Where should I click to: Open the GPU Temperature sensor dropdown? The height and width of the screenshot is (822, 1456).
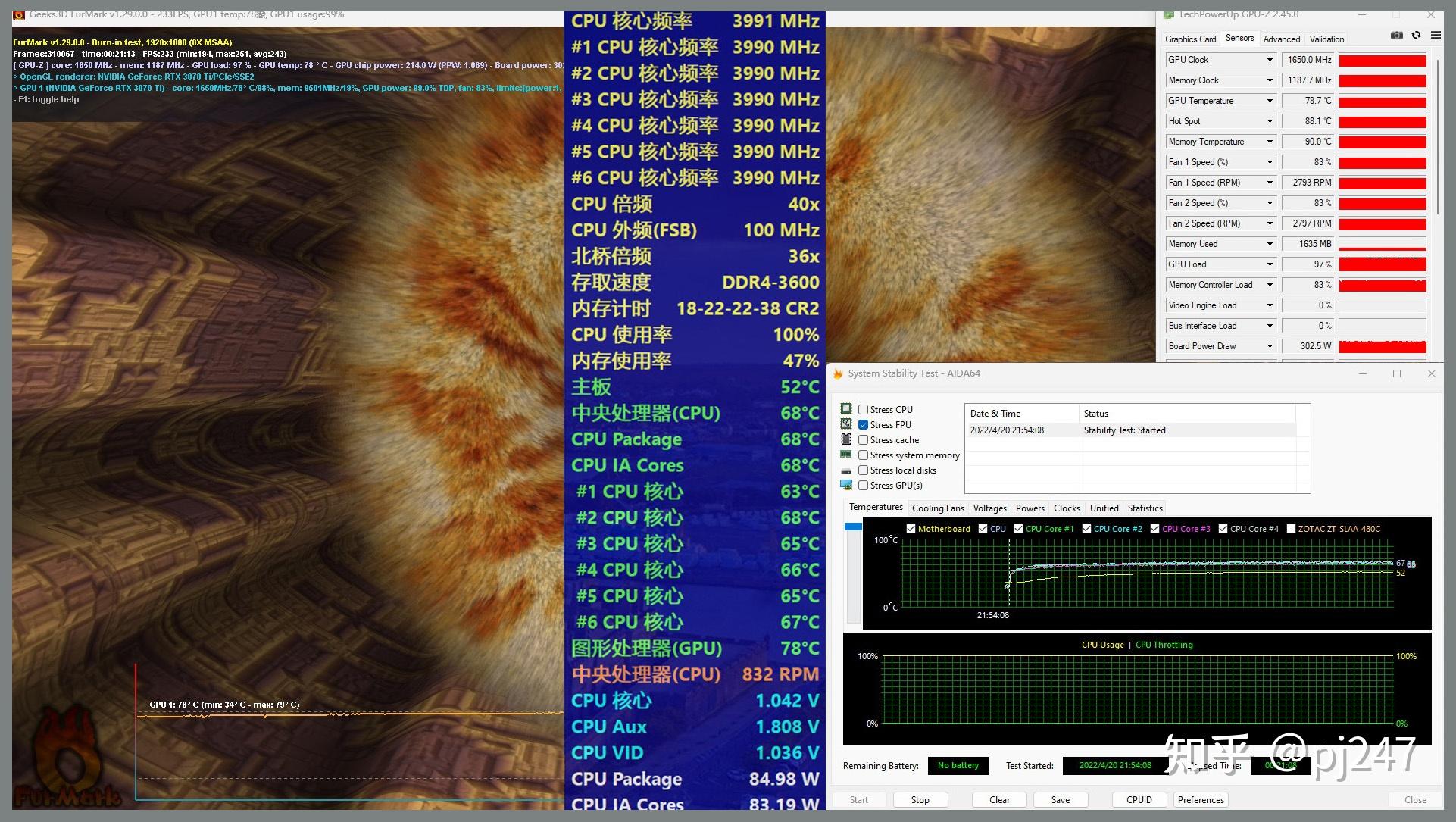pyautogui.click(x=1270, y=101)
